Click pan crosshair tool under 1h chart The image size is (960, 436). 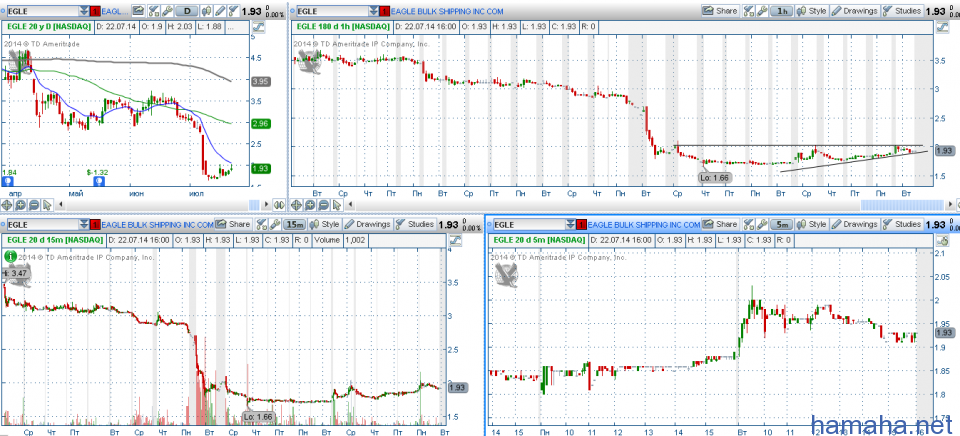(296, 205)
